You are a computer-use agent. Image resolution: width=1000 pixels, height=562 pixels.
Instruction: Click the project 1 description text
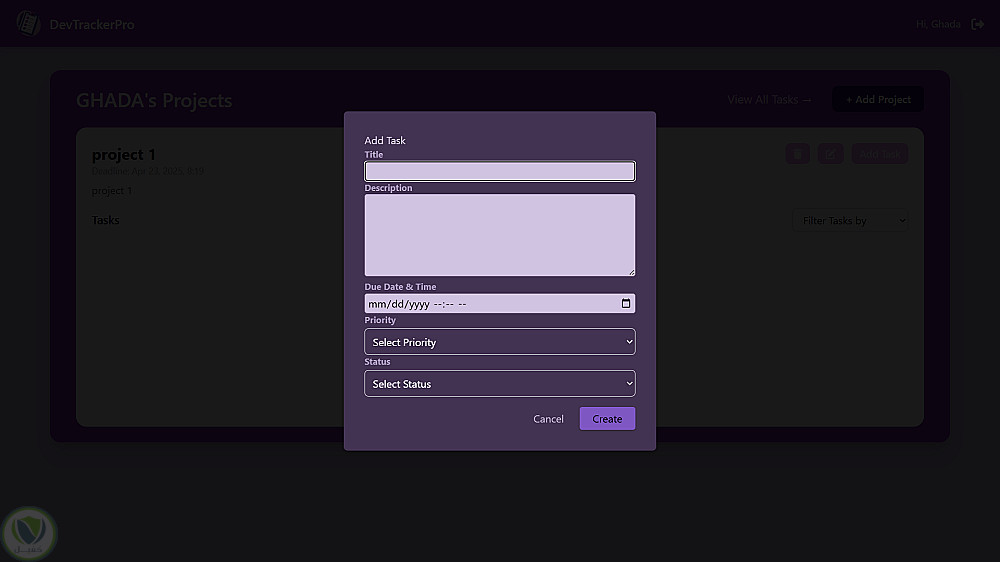(x=112, y=191)
